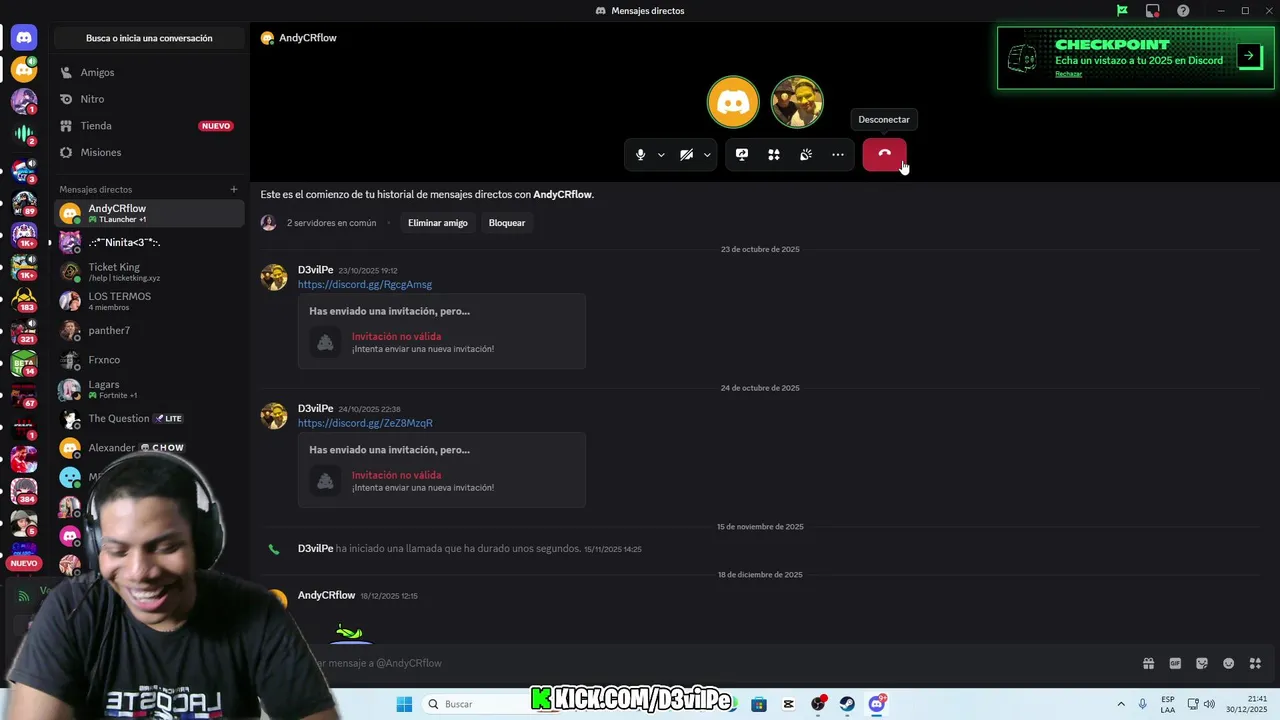
Task: Create new direct message plus icon
Action: click(234, 189)
